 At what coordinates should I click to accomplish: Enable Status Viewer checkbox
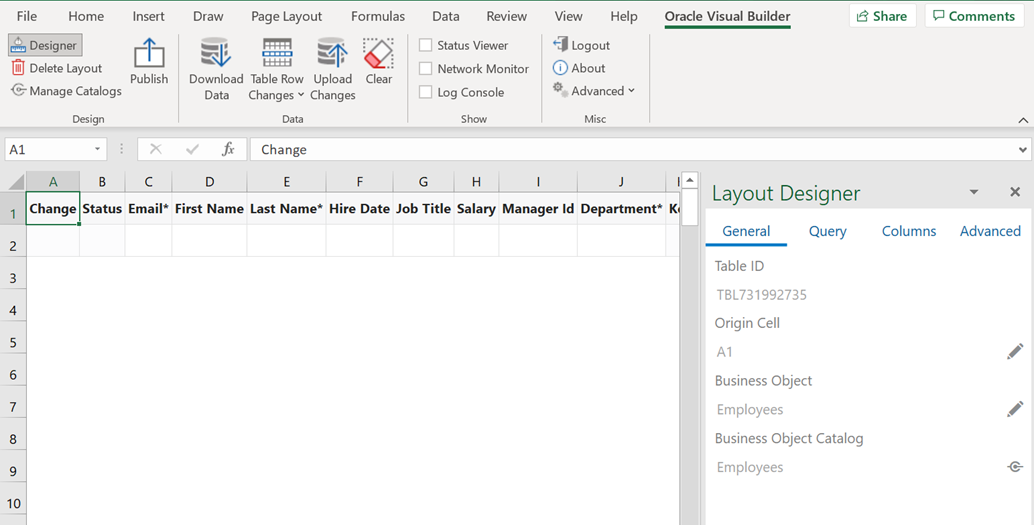426,45
